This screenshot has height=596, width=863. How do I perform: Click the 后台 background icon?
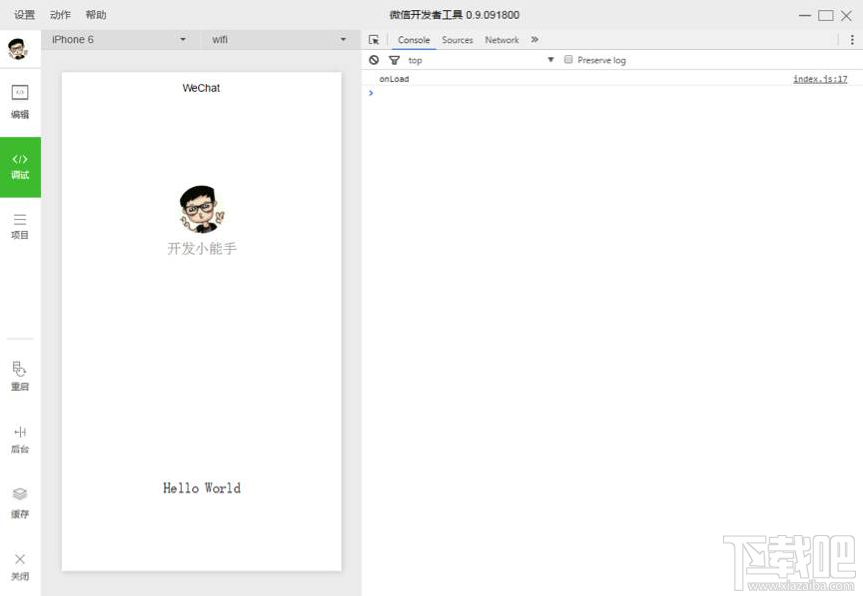20,439
